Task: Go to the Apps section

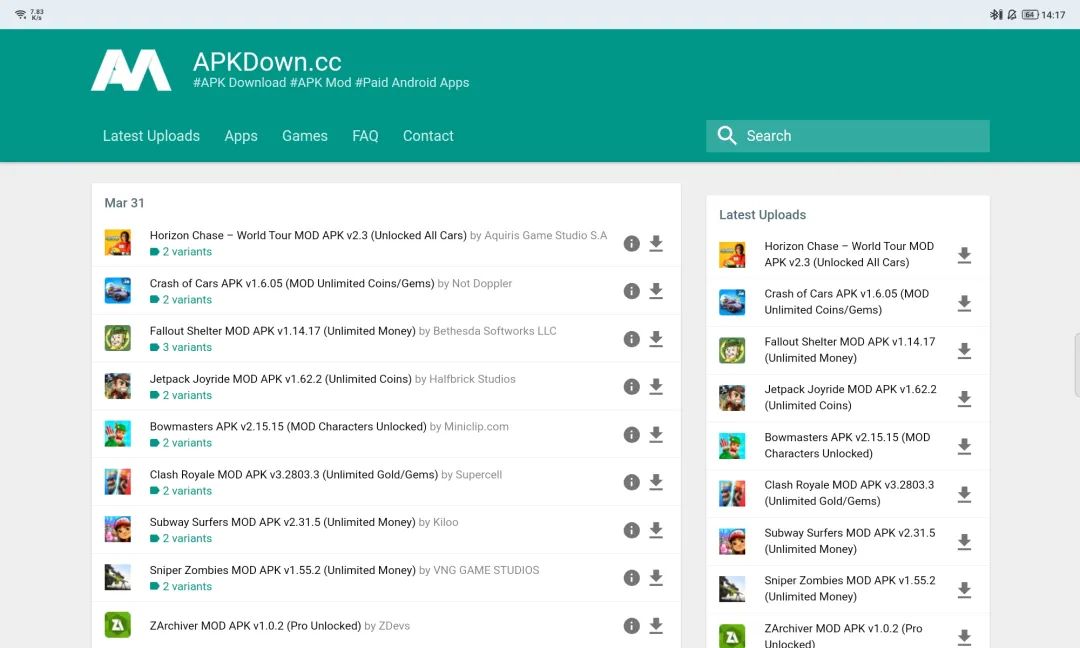Action: [241, 136]
